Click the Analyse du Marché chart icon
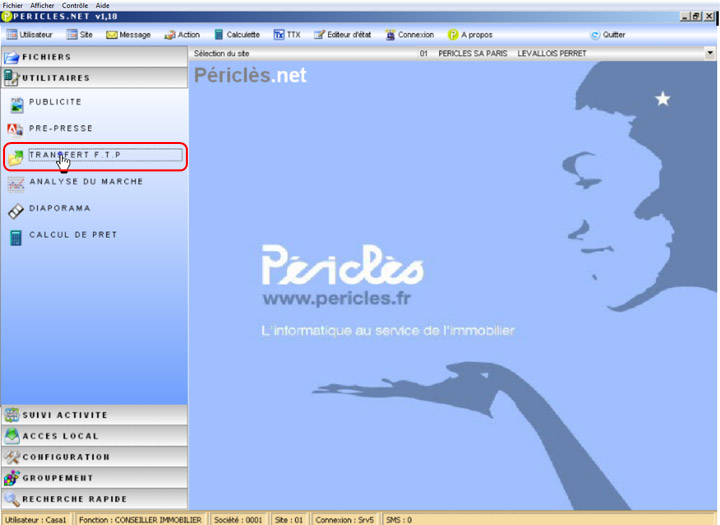Viewport: 720px width, 525px height. [16, 183]
